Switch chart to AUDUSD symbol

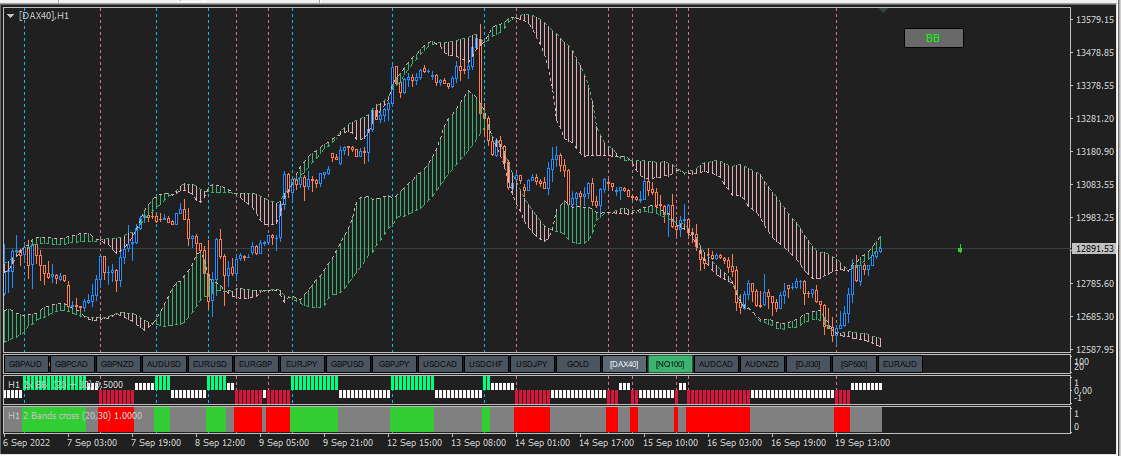[x=164, y=364]
